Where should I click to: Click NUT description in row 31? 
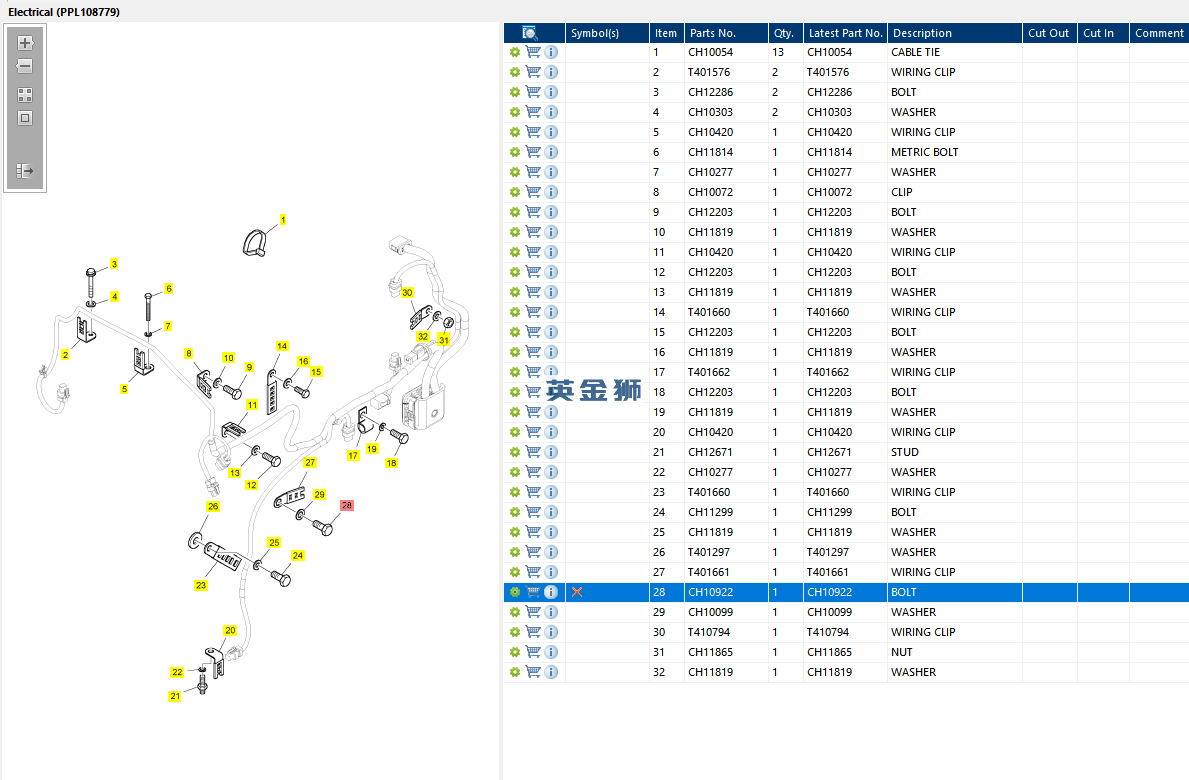[902, 652]
